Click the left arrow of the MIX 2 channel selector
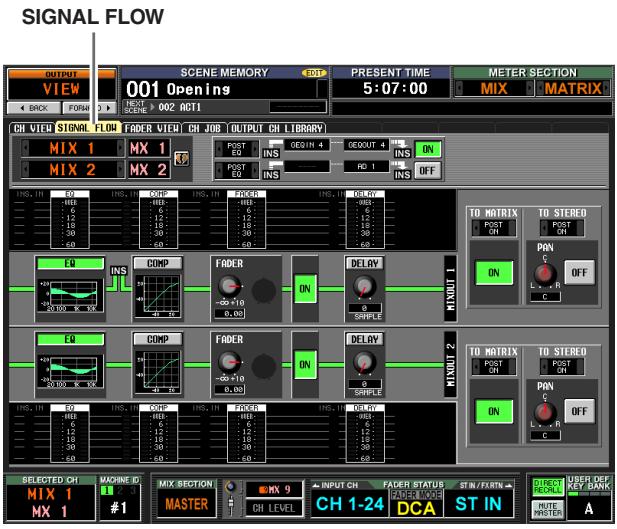Viewport: 617px width, 529px height. tap(26, 170)
